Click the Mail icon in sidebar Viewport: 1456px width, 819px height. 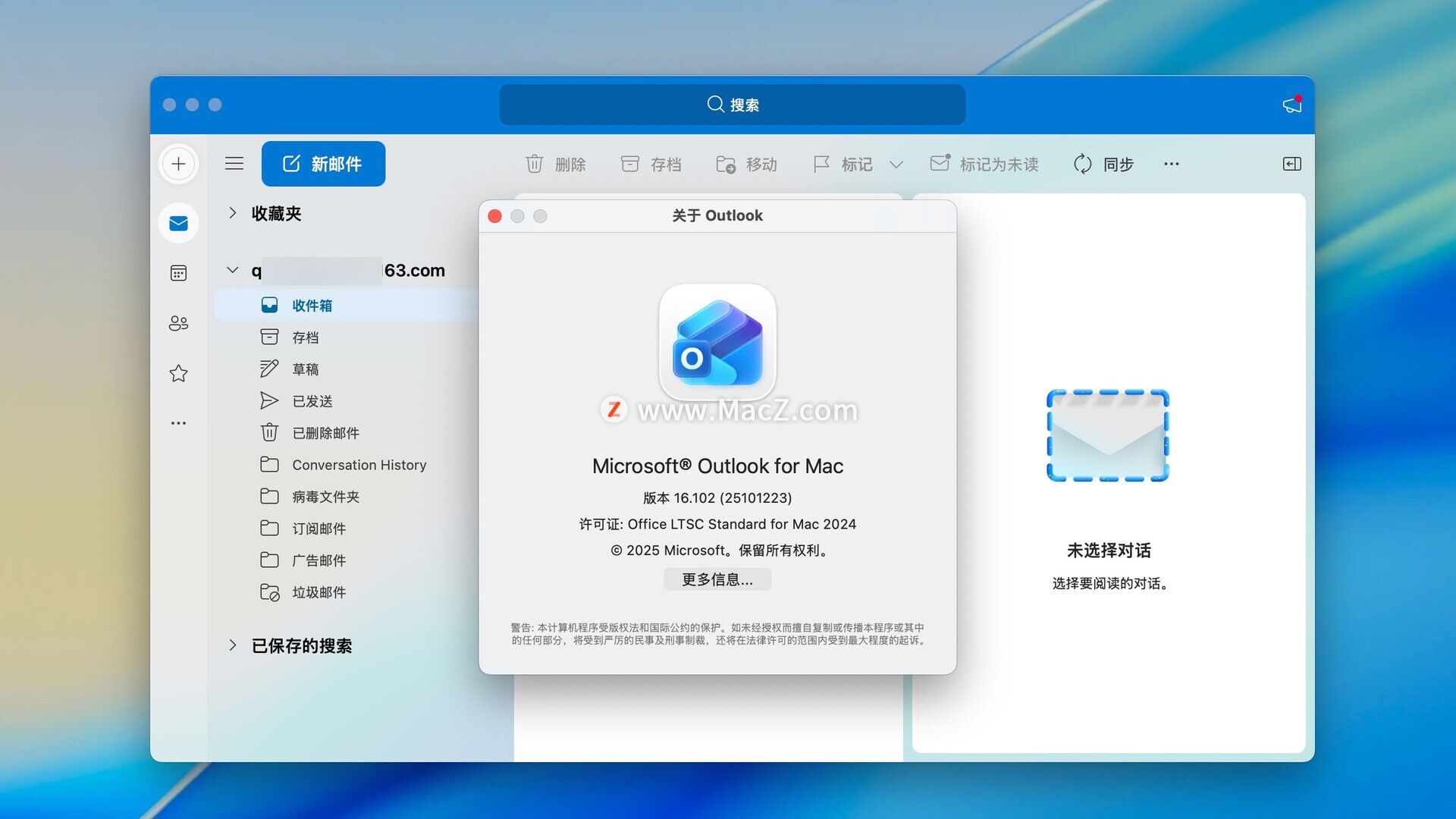[178, 223]
